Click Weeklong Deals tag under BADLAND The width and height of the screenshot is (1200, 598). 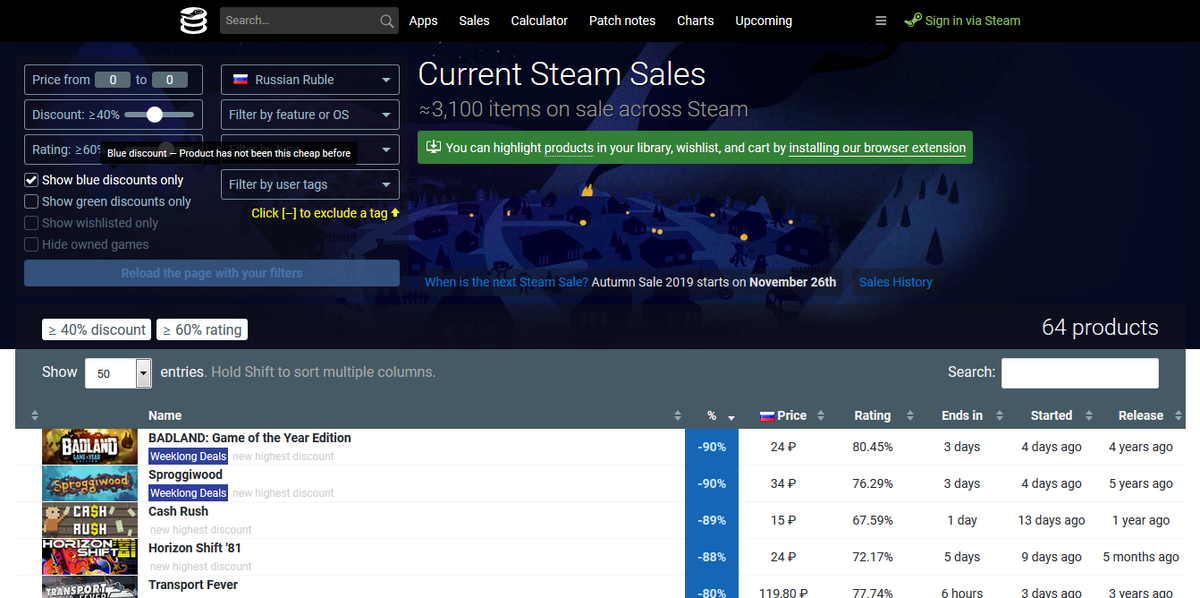pyautogui.click(x=188, y=456)
